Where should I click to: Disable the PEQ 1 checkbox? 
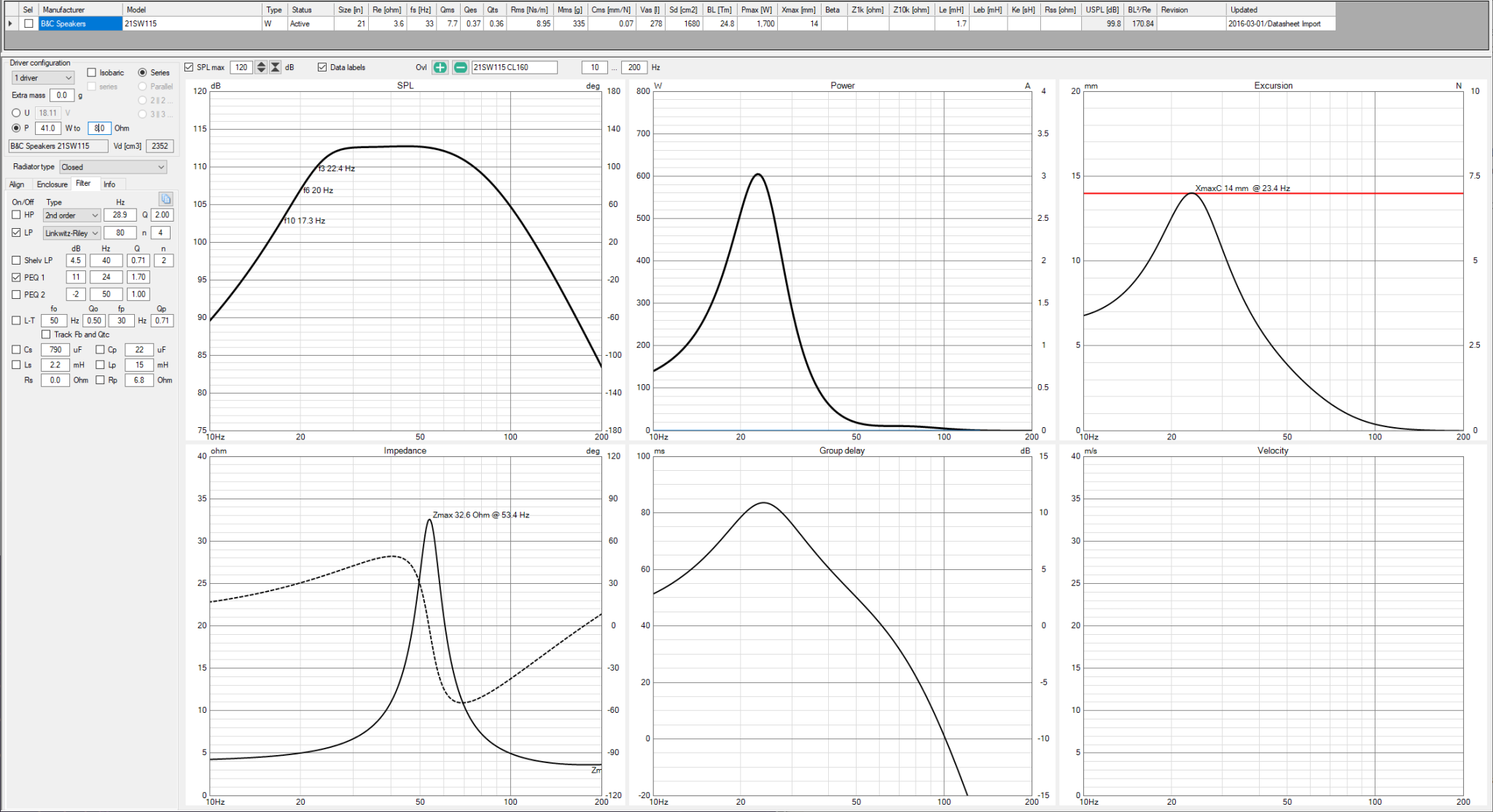point(17,277)
